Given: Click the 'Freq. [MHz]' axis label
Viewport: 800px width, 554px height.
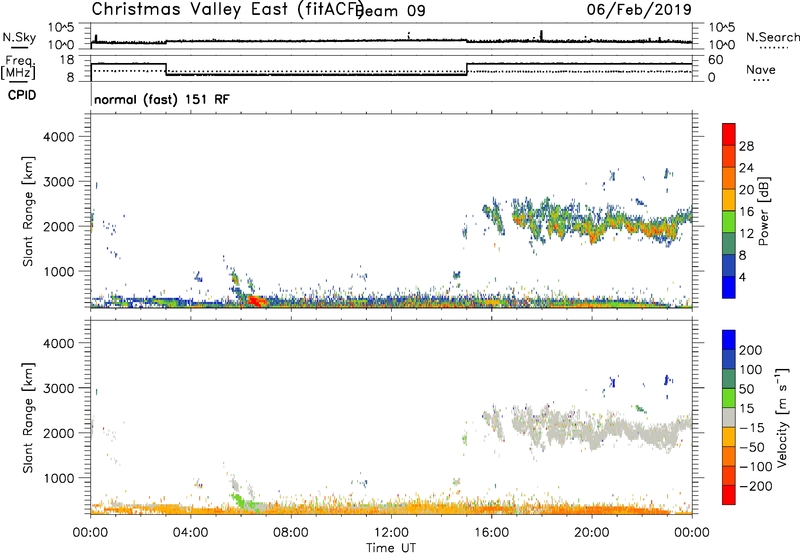Looking at the screenshot, I should coord(19,68).
